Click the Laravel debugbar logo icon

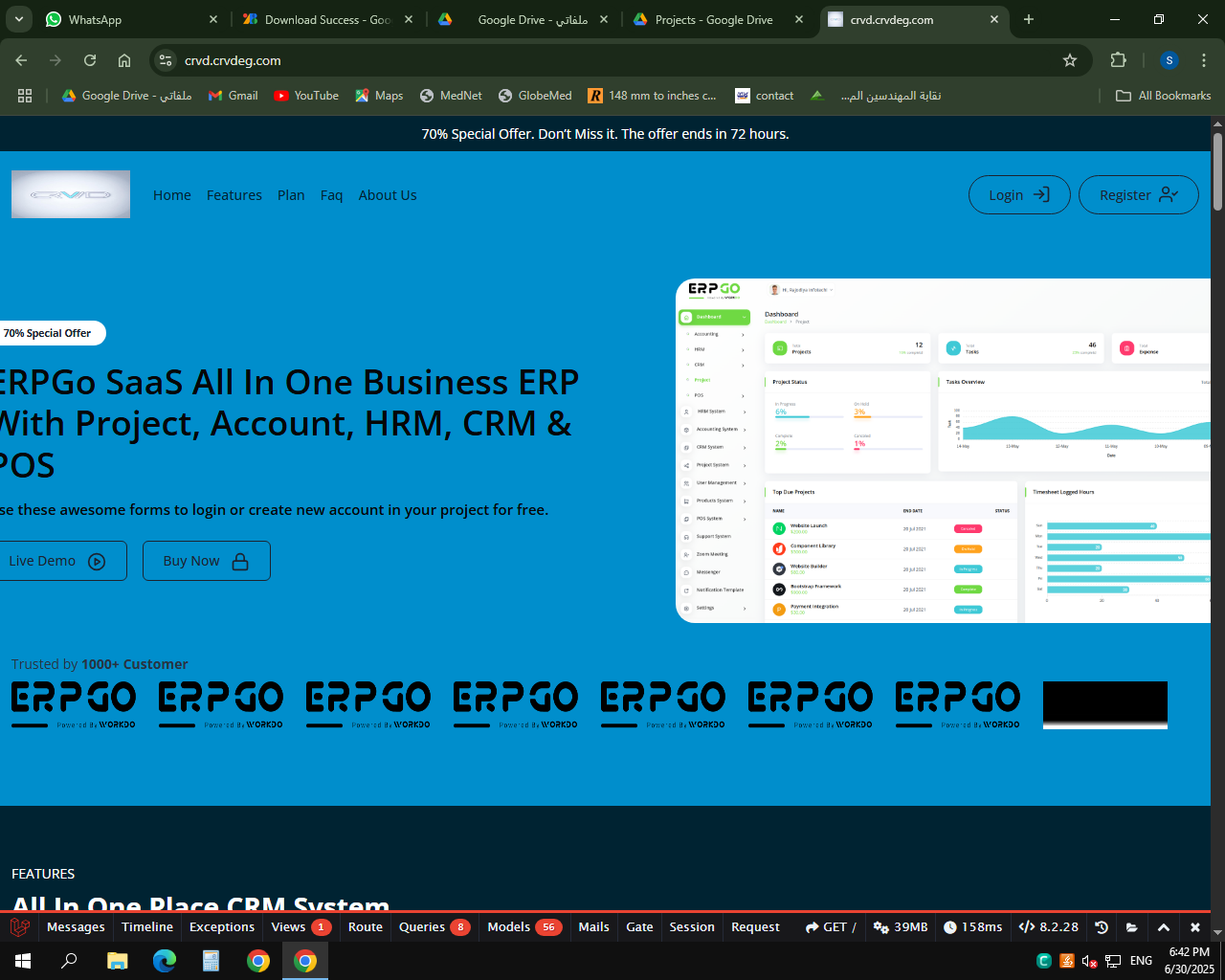(x=19, y=926)
